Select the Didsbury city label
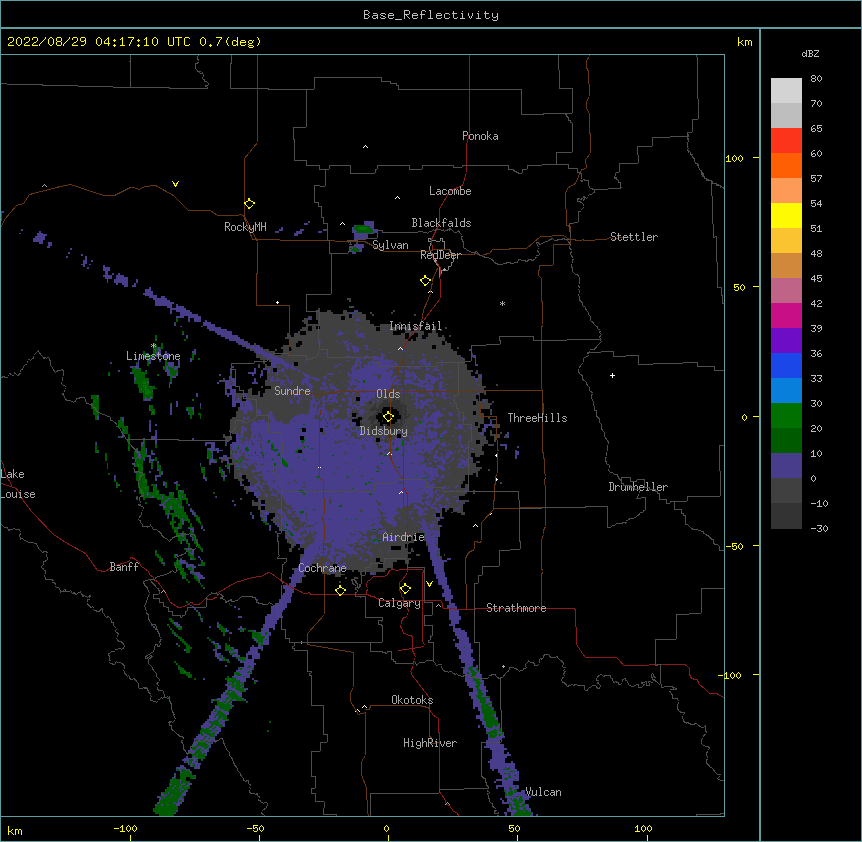 click(x=384, y=431)
